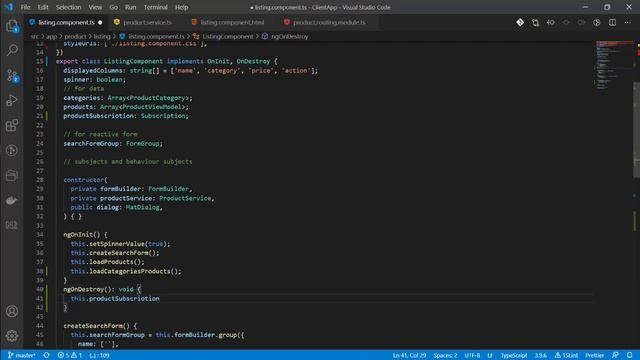Open the Help menu
Viewport: 640px width, 360px height.
point(181,7)
